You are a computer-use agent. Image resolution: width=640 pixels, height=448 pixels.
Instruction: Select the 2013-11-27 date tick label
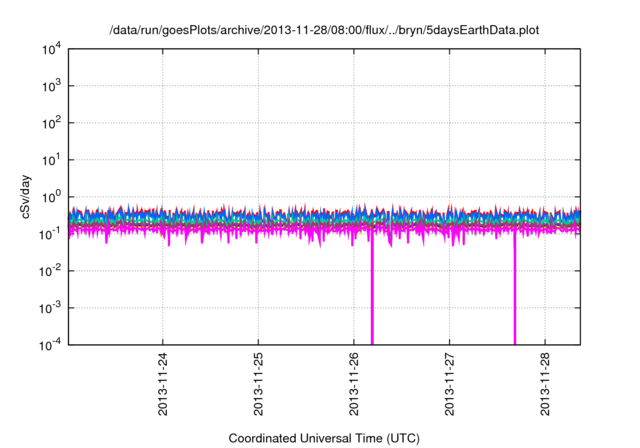point(449,385)
